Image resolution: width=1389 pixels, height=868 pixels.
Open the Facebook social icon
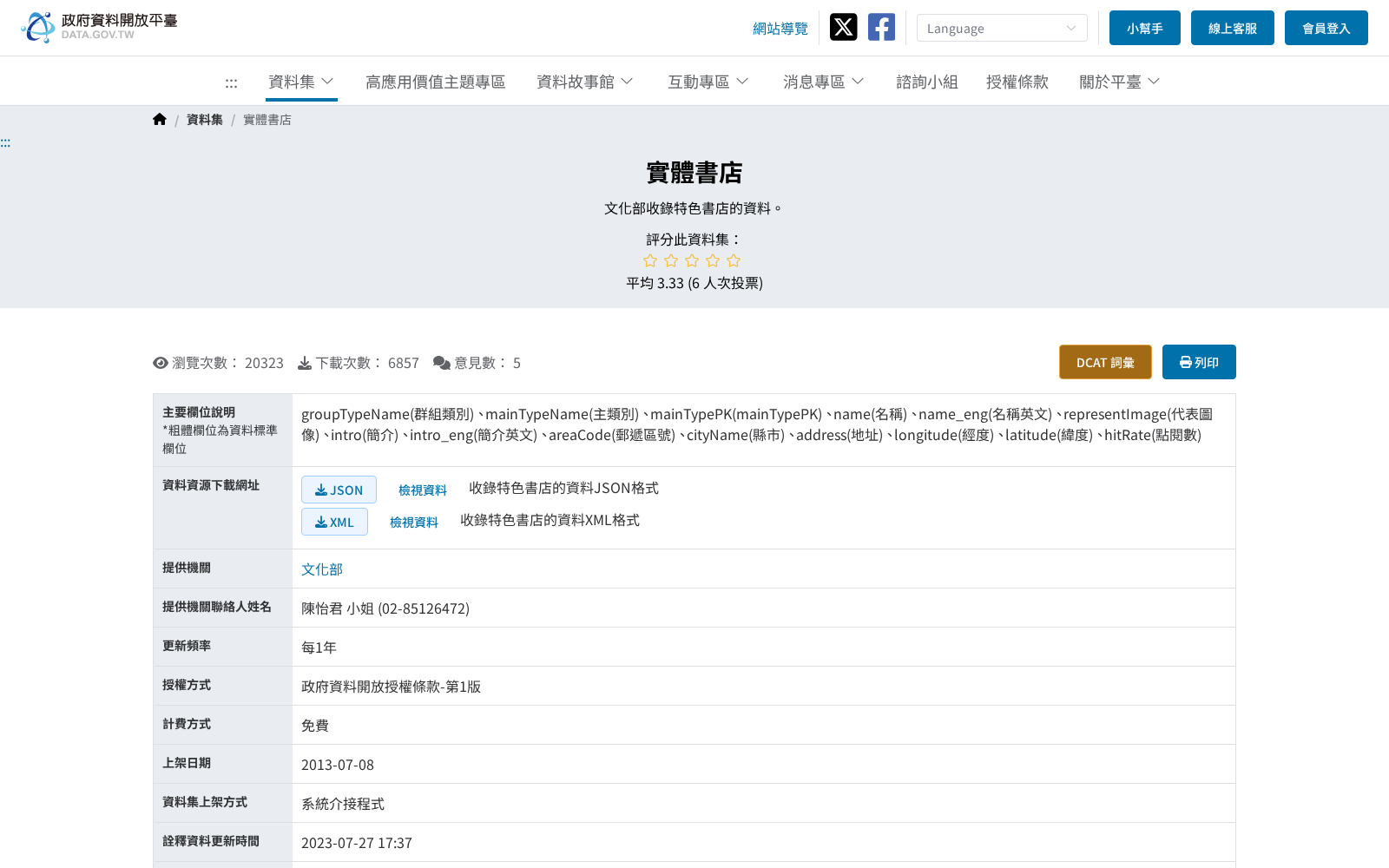(881, 27)
